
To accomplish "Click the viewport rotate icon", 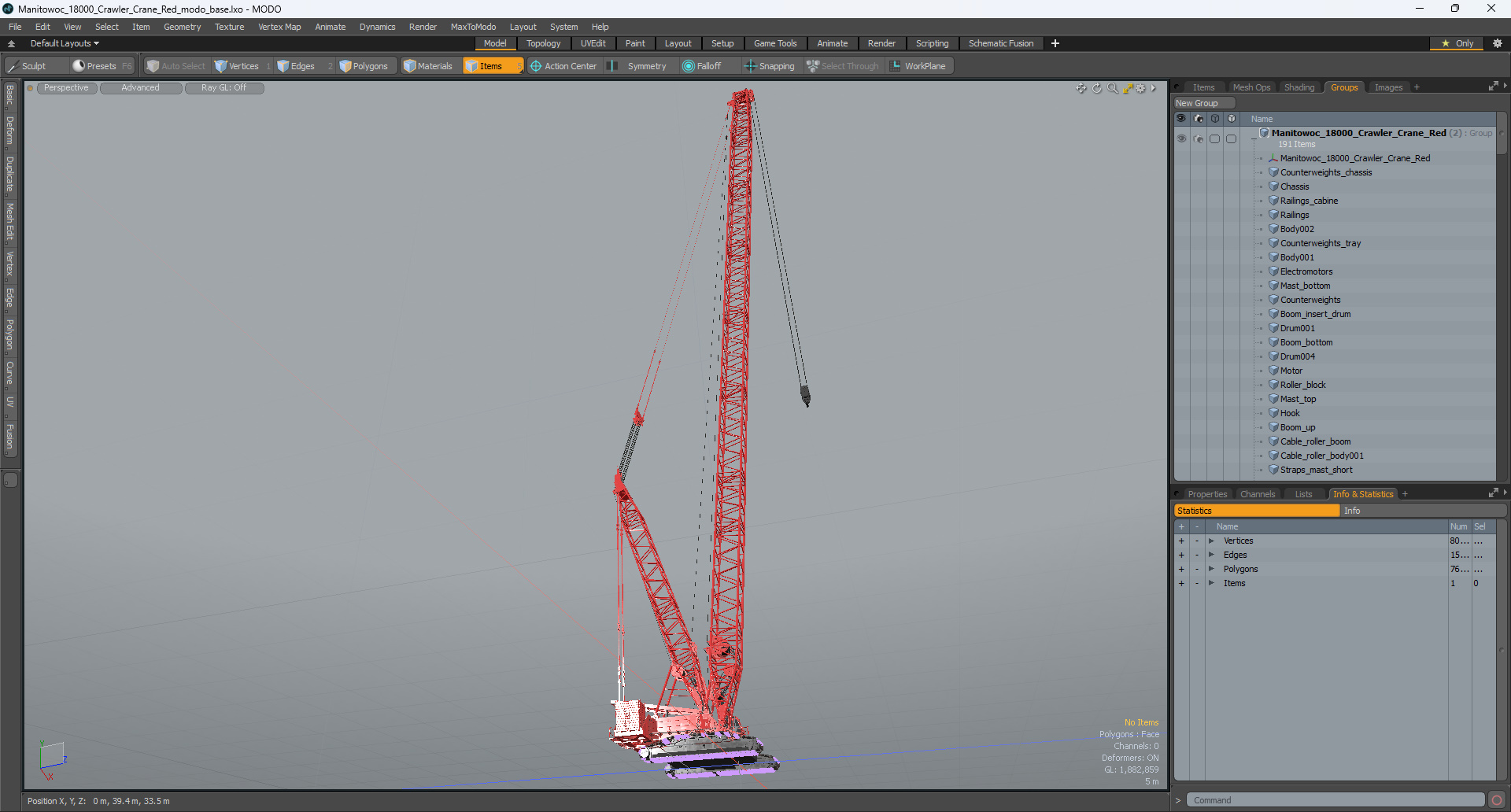I will coord(1097,88).
